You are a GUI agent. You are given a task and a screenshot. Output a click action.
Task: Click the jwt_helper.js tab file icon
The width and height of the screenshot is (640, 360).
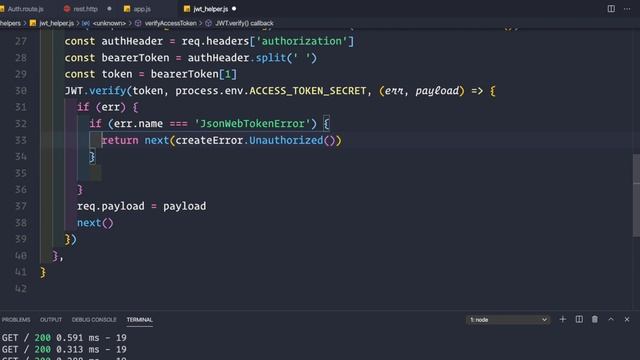187,9
